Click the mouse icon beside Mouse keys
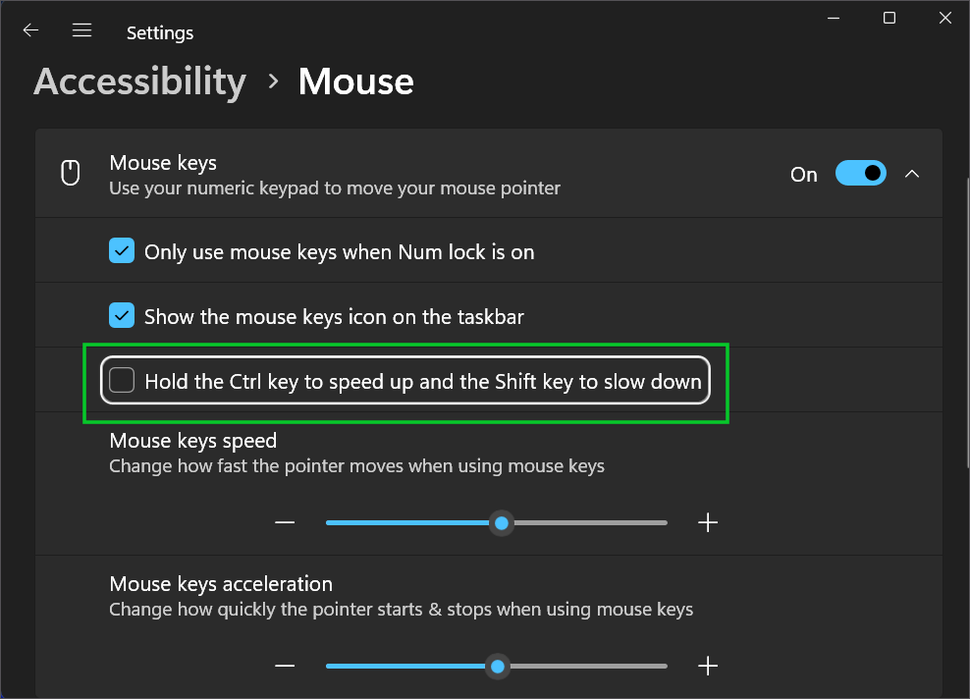 coord(70,174)
